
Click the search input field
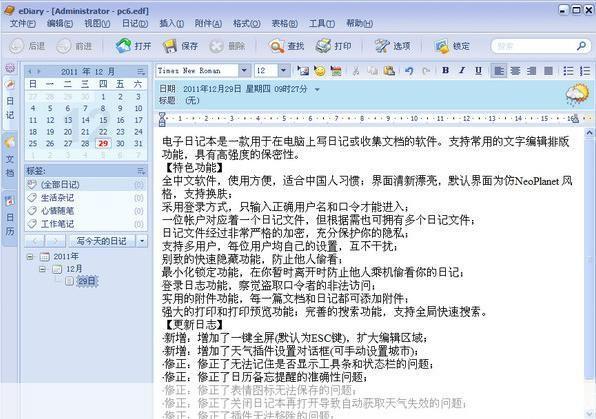[534, 46]
